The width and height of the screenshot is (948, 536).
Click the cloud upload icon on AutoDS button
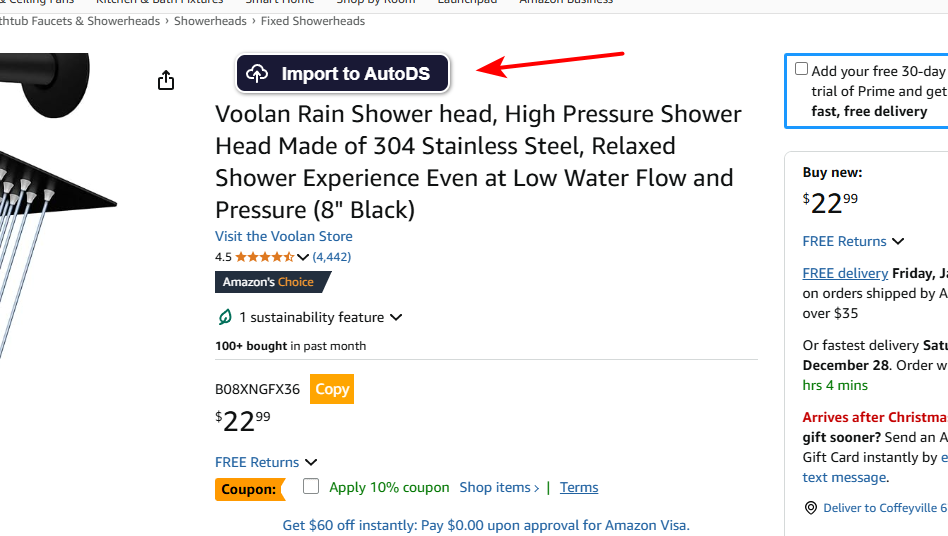tap(258, 73)
